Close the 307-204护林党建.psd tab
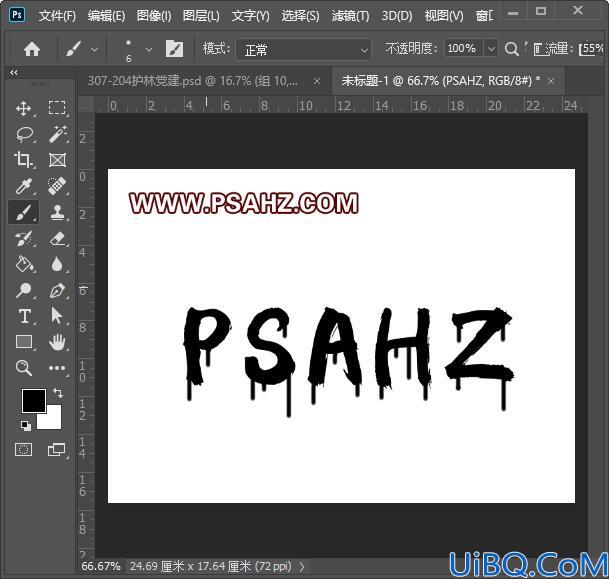This screenshot has width=609, height=579. tap(317, 81)
